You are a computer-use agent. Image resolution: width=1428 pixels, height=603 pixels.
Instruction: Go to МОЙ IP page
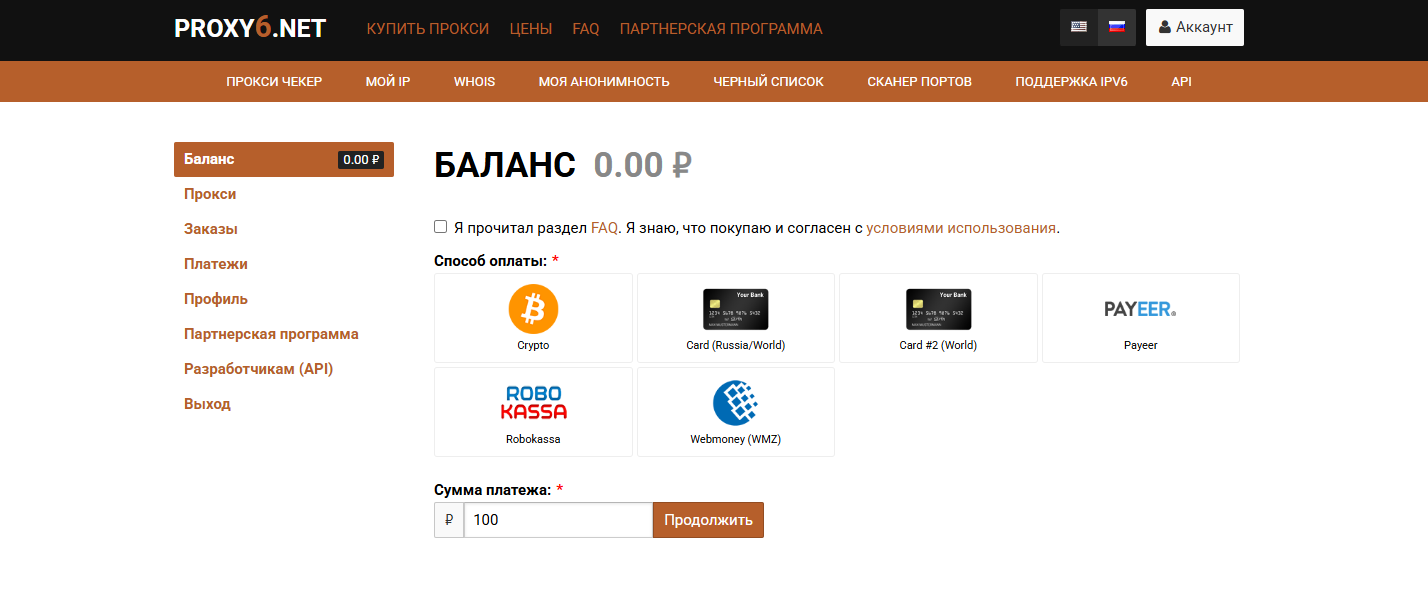[388, 82]
